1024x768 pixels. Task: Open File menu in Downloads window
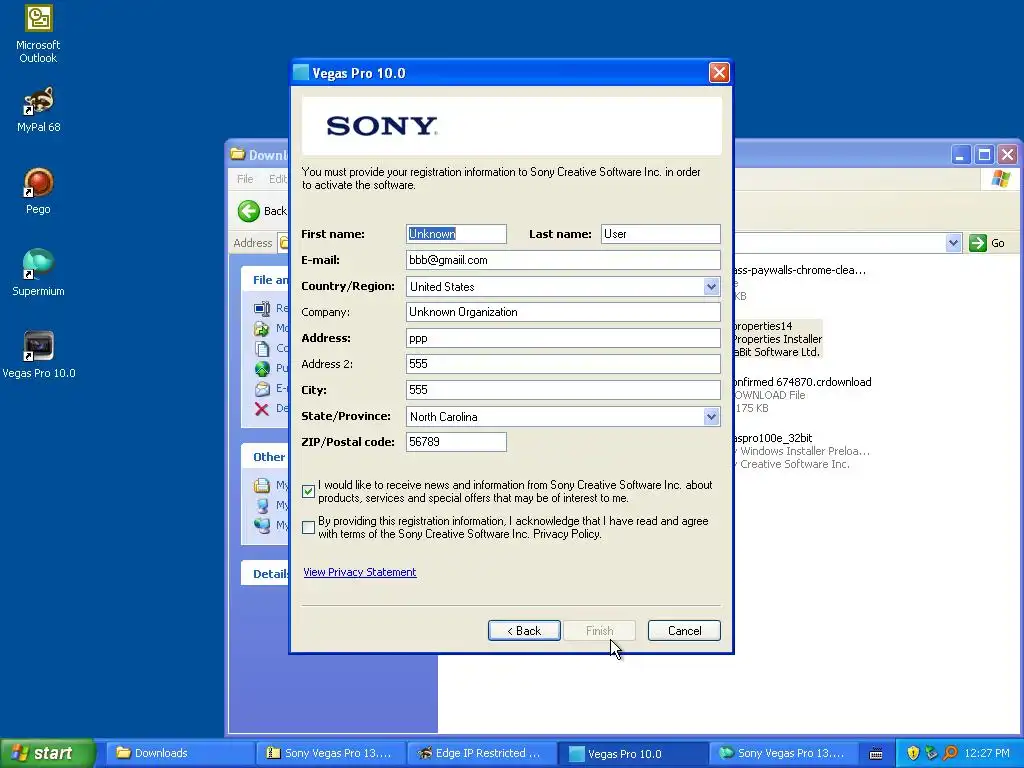click(x=246, y=179)
